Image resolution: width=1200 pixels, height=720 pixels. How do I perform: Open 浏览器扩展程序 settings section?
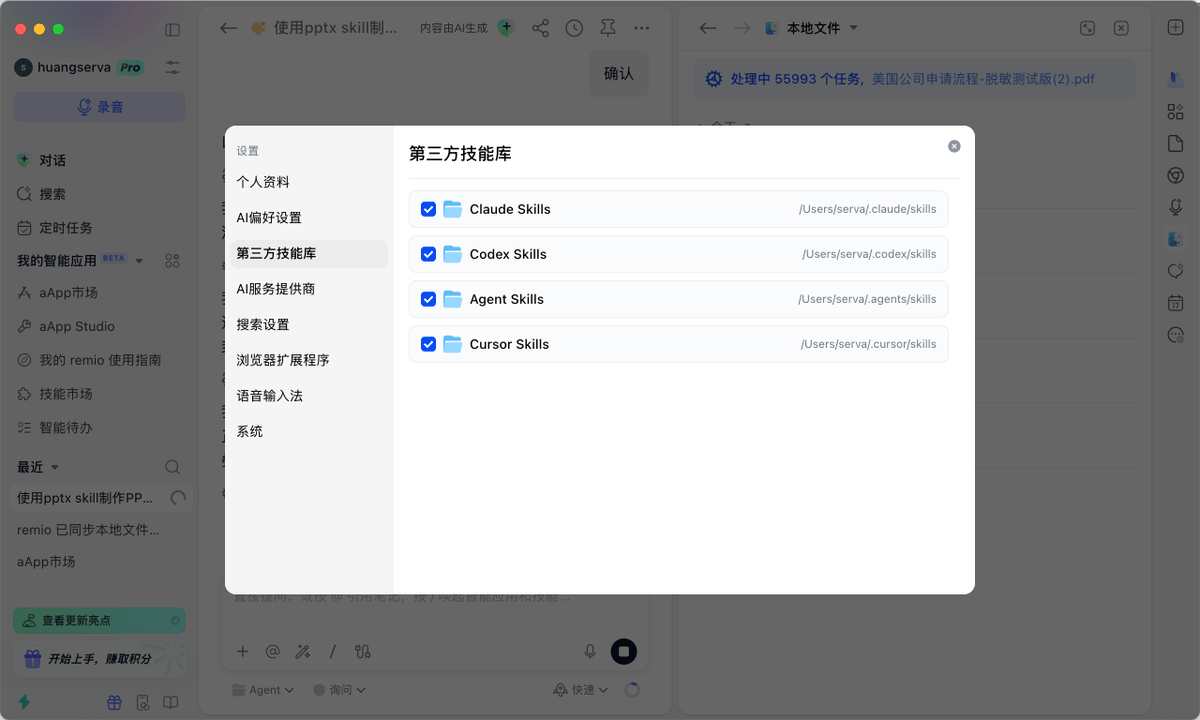[x=309, y=360]
